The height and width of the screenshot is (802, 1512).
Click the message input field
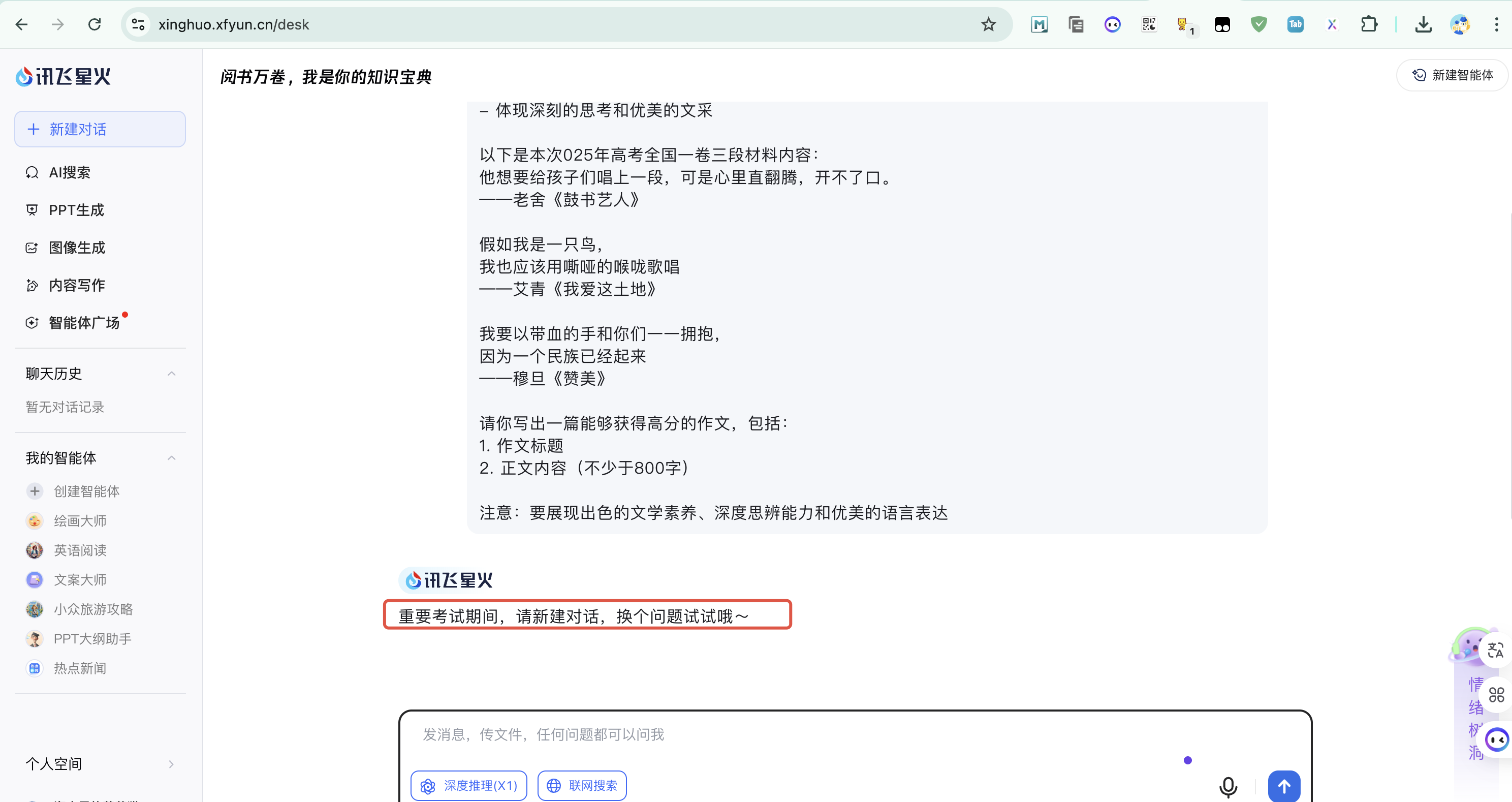click(793, 734)
